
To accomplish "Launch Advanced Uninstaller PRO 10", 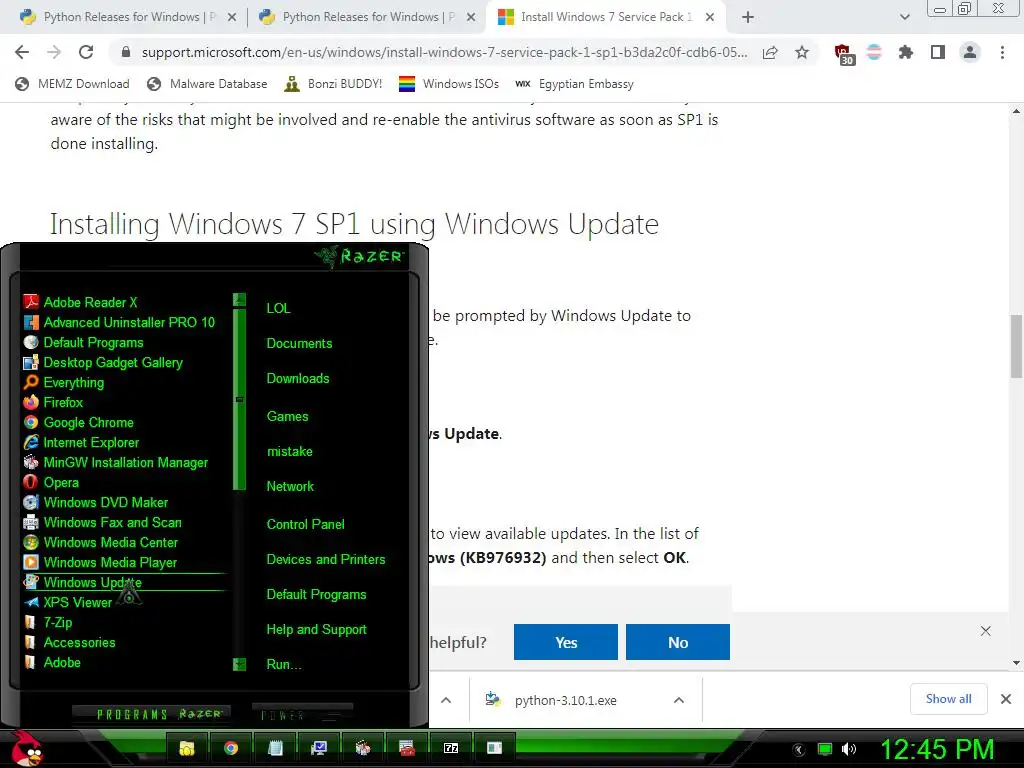I will click(119, 323).
